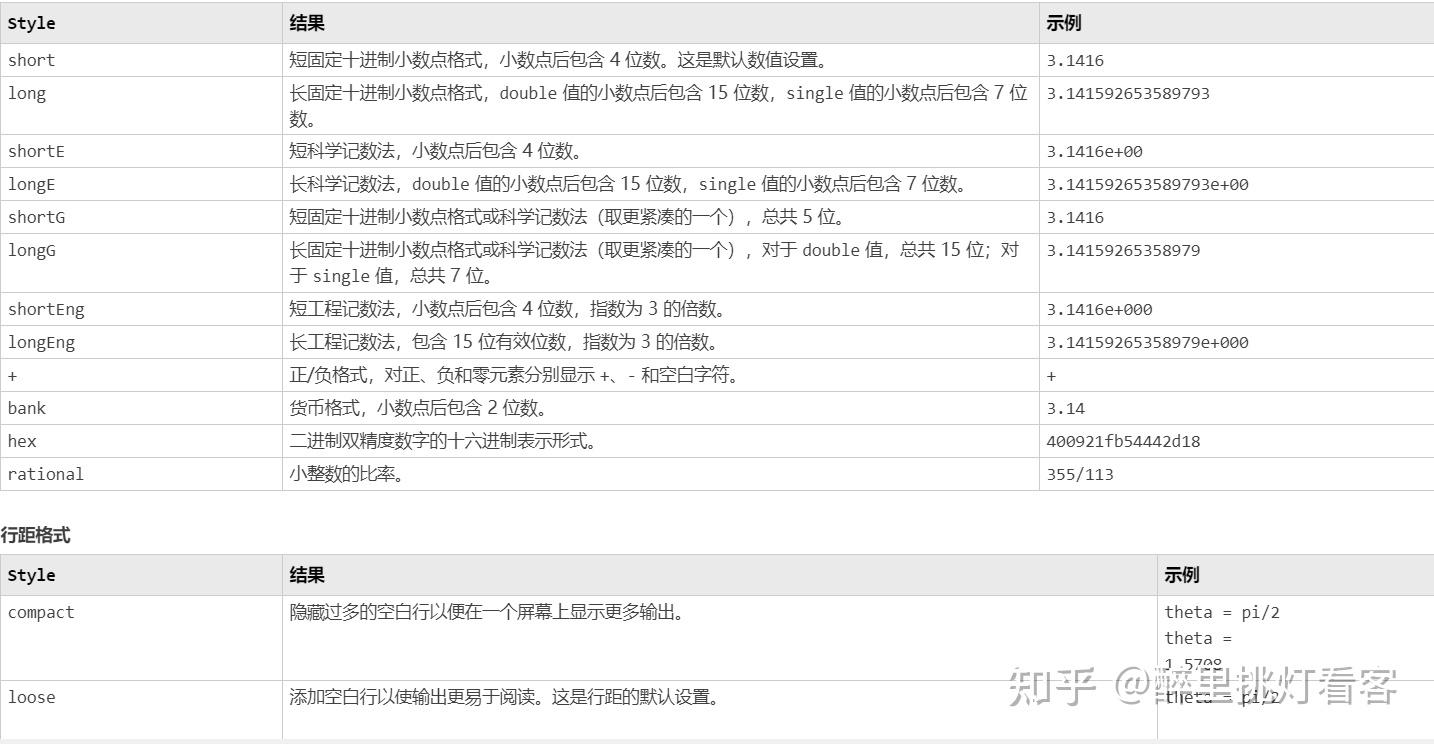Screen dimensions: 1434x744
Task: Select the shortEng row
Action: (46, 309)
